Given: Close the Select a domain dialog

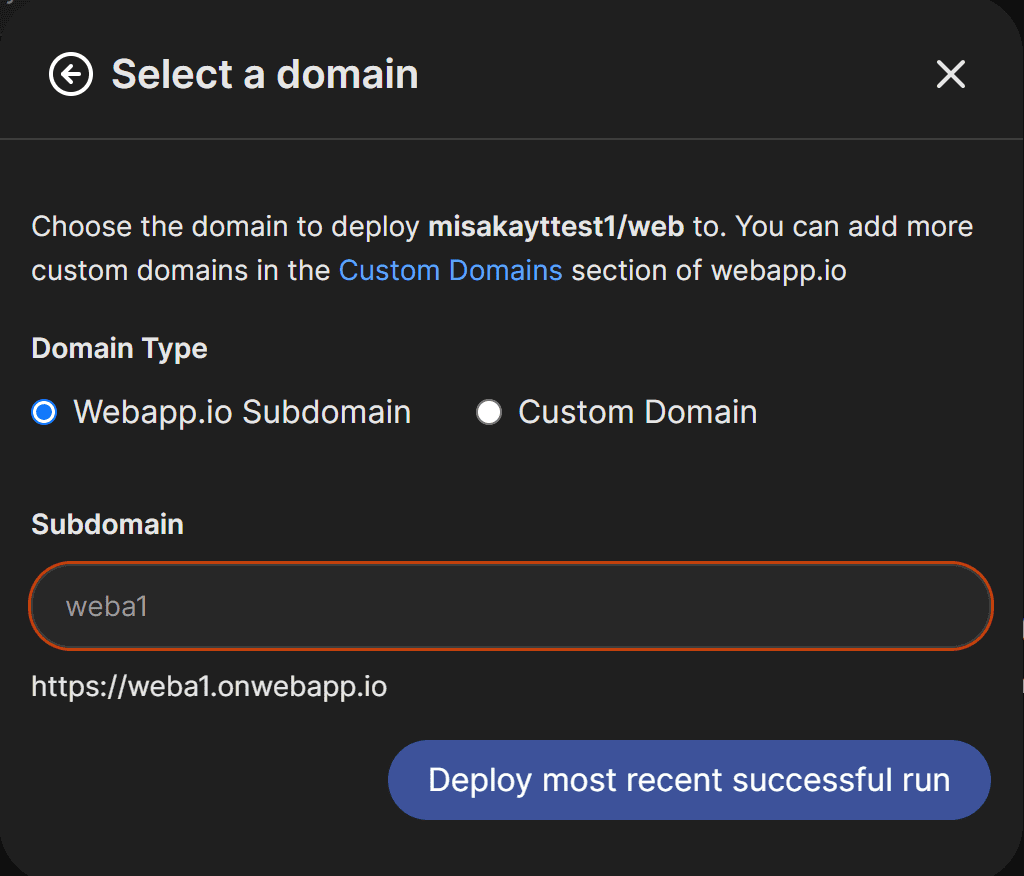Looking at the screenshot, I should point(950,74).
